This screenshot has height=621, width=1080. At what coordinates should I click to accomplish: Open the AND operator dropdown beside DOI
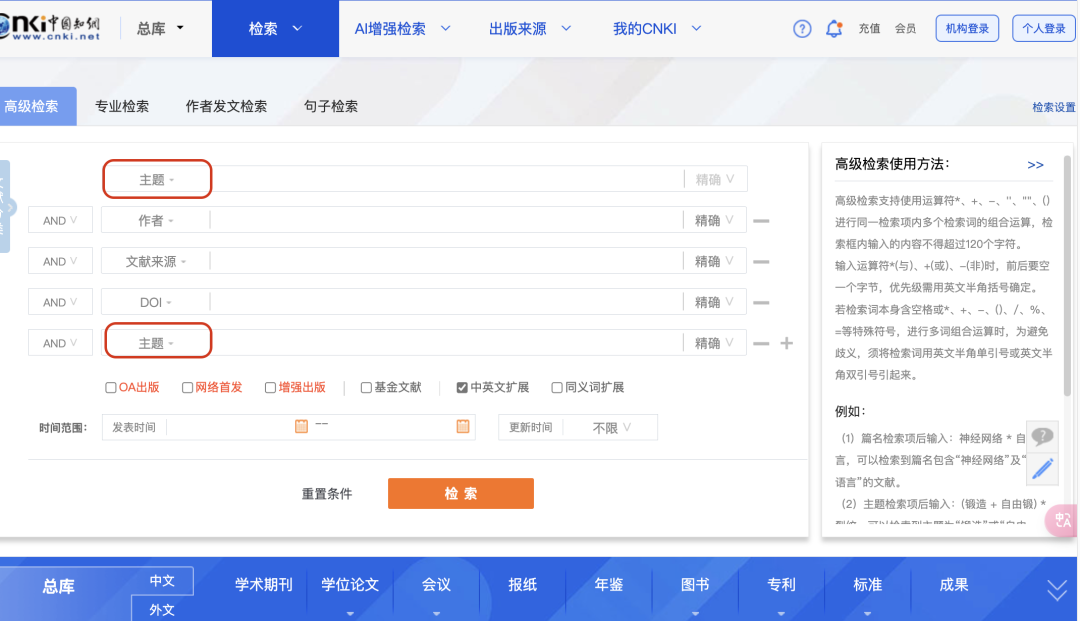[60, 302]
